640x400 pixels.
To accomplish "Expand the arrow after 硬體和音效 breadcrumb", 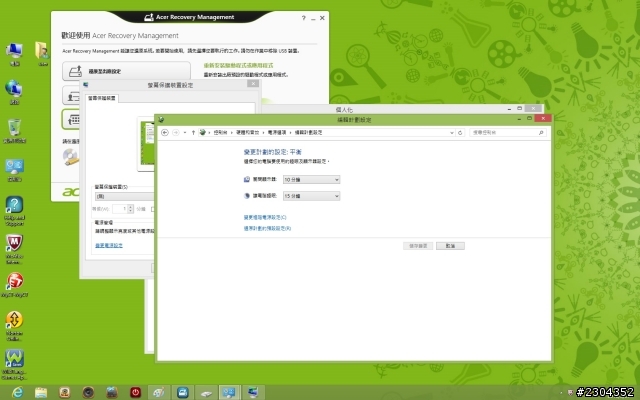I will click(x=263, y=133).
